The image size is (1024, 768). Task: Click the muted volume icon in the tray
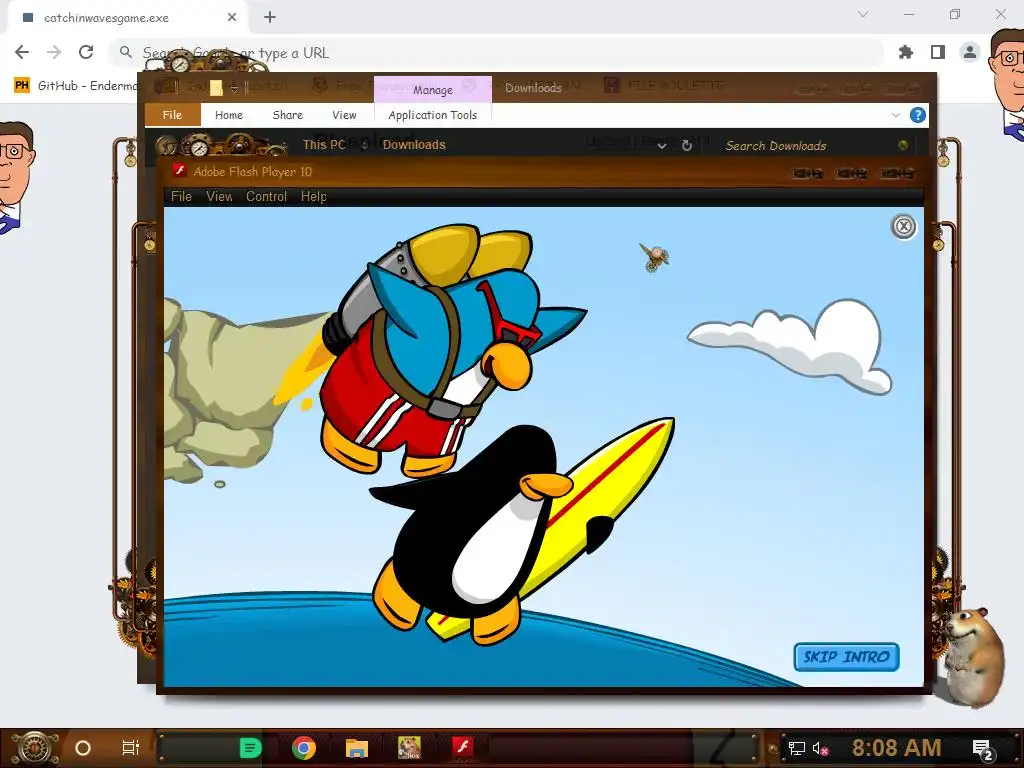point(820,748)
